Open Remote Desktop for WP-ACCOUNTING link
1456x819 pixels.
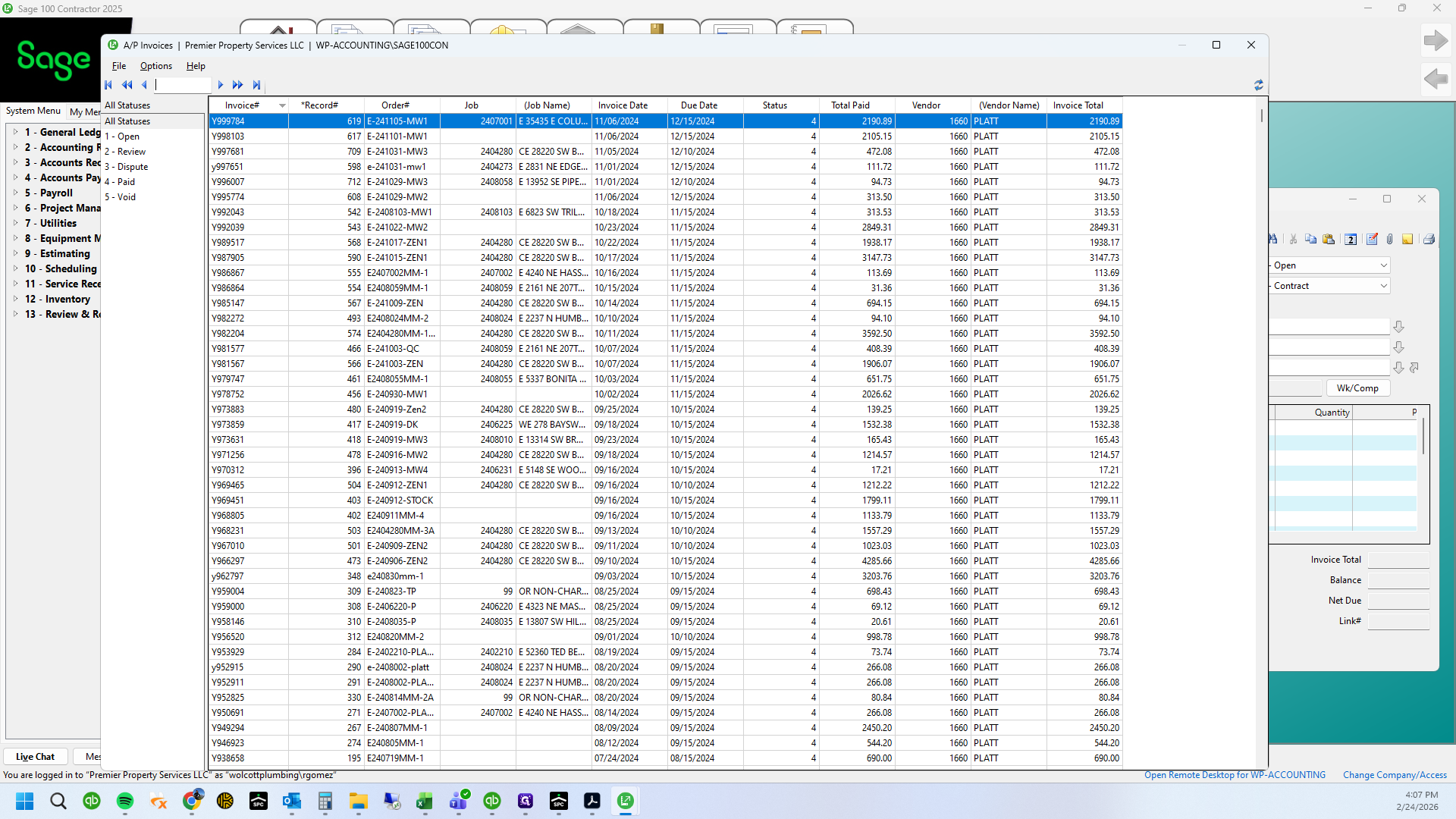click(1235, 775)
